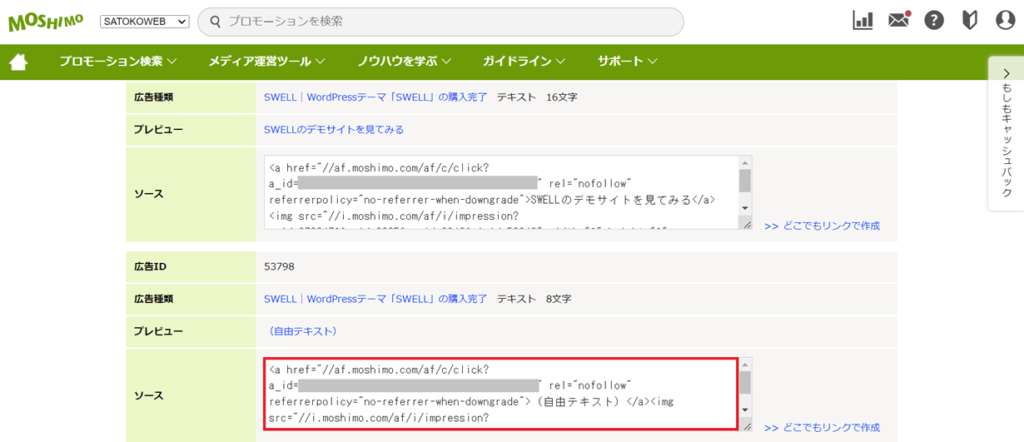The height and width of the screenshot is (442, 1024).
Task: Click lower どこでもリンクで作成 link
Action: coord(822,428)
